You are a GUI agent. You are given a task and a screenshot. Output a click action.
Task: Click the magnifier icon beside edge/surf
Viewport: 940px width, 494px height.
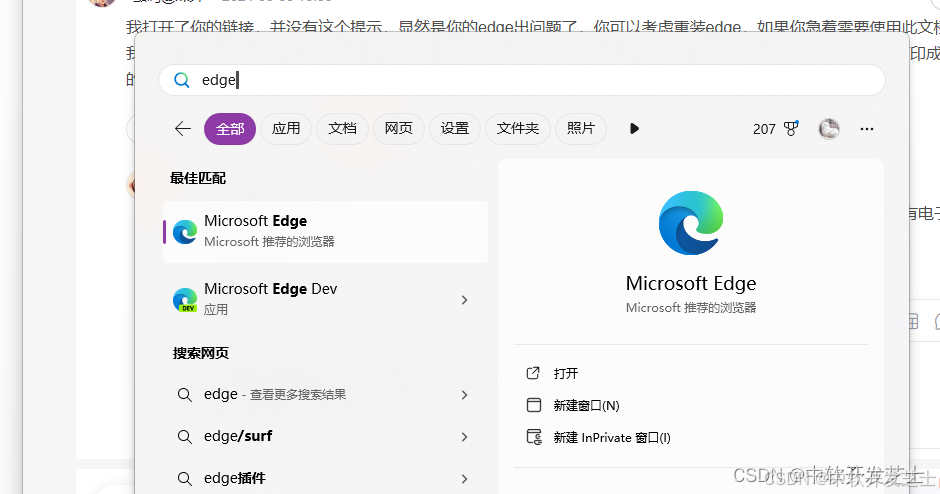click(185, 436)
